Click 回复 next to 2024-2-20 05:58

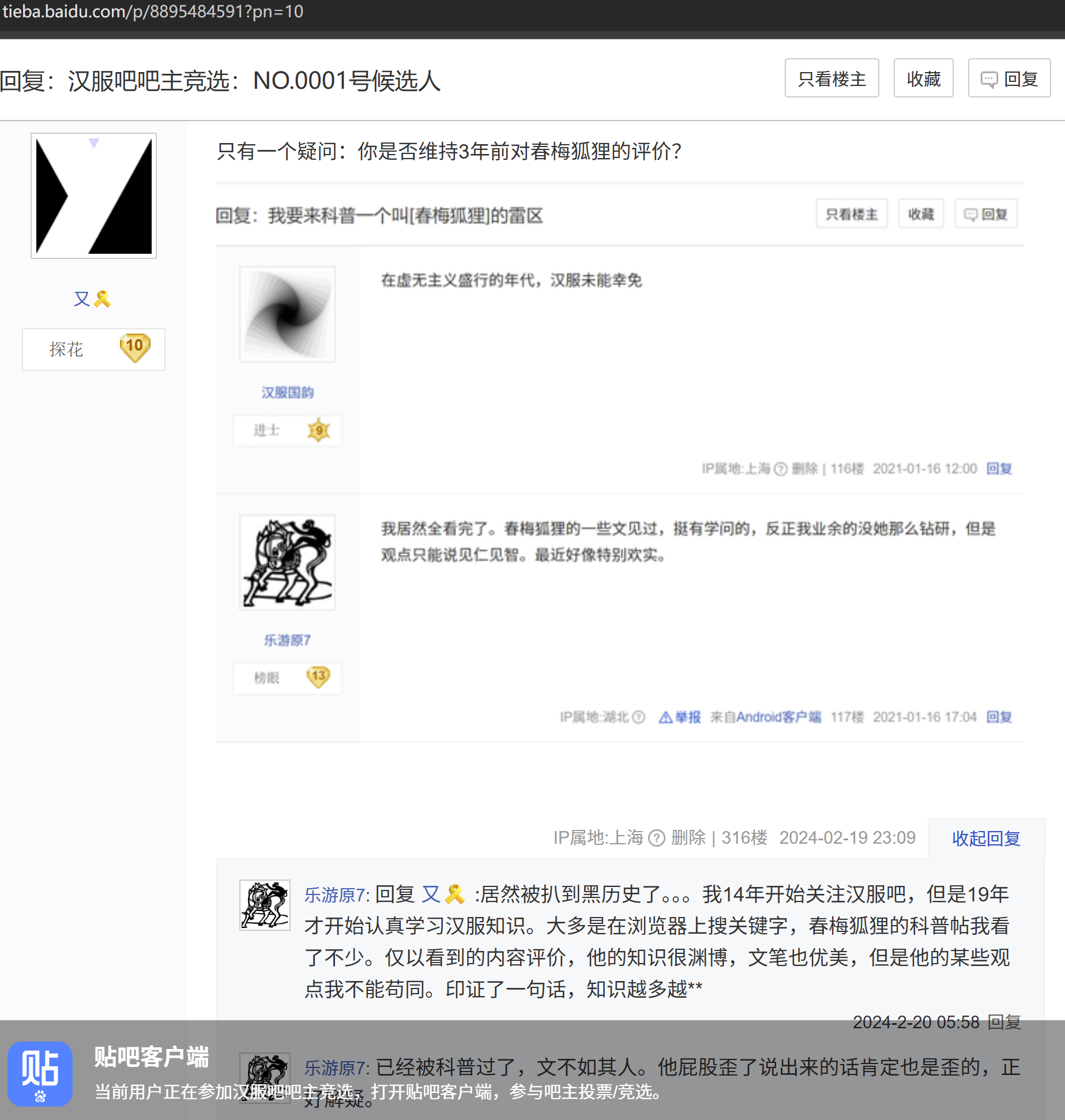click(1004, 1023)
